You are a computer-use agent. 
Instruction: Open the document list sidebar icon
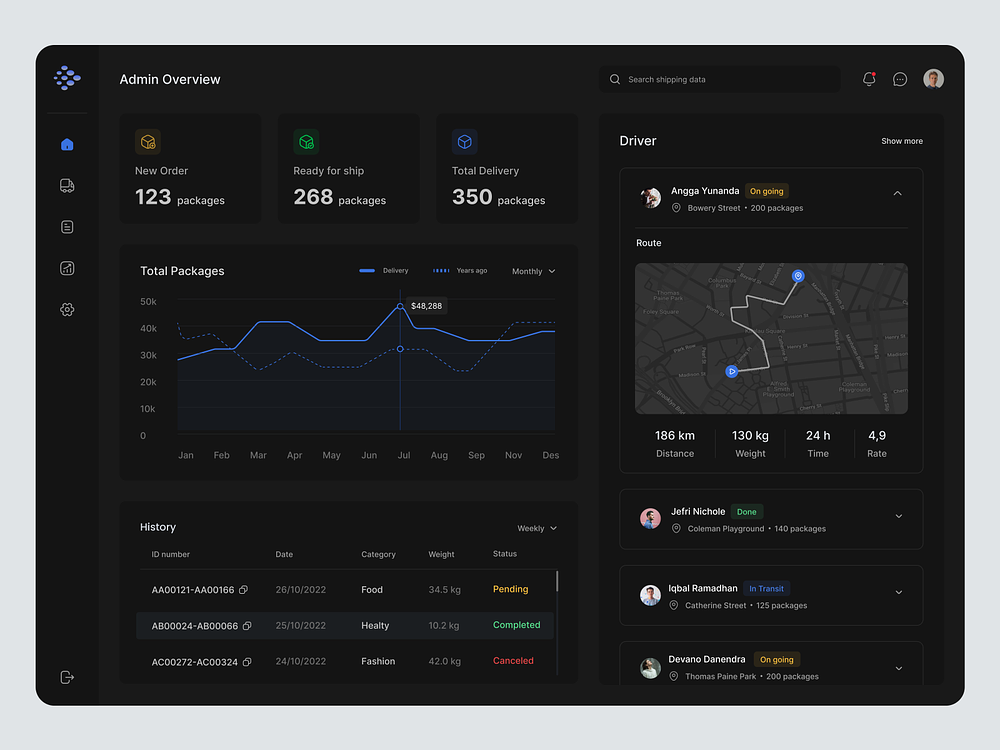point(67,227)
